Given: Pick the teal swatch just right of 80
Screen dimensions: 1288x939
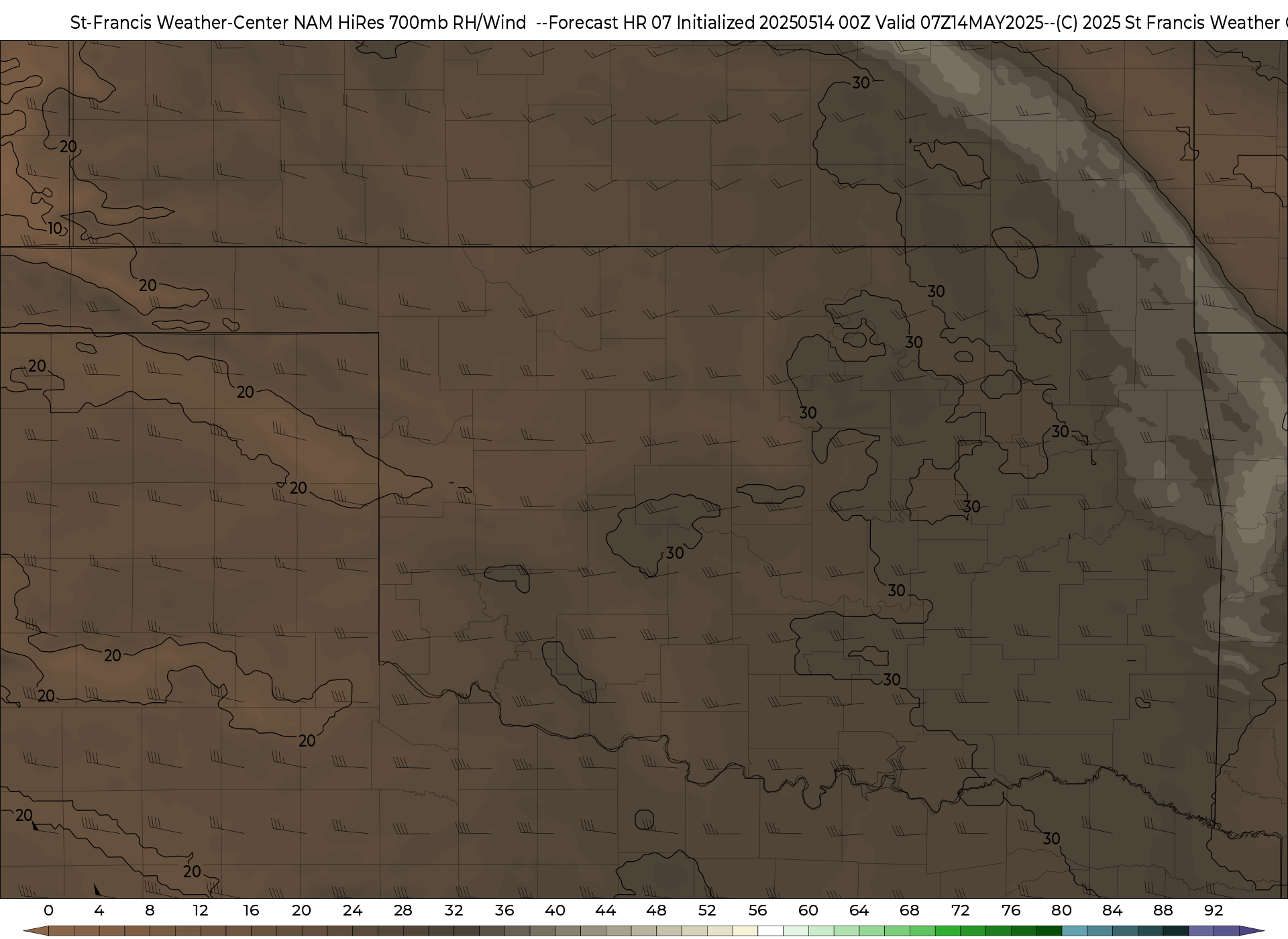Looking at the screenshot, I should 1075,931.
